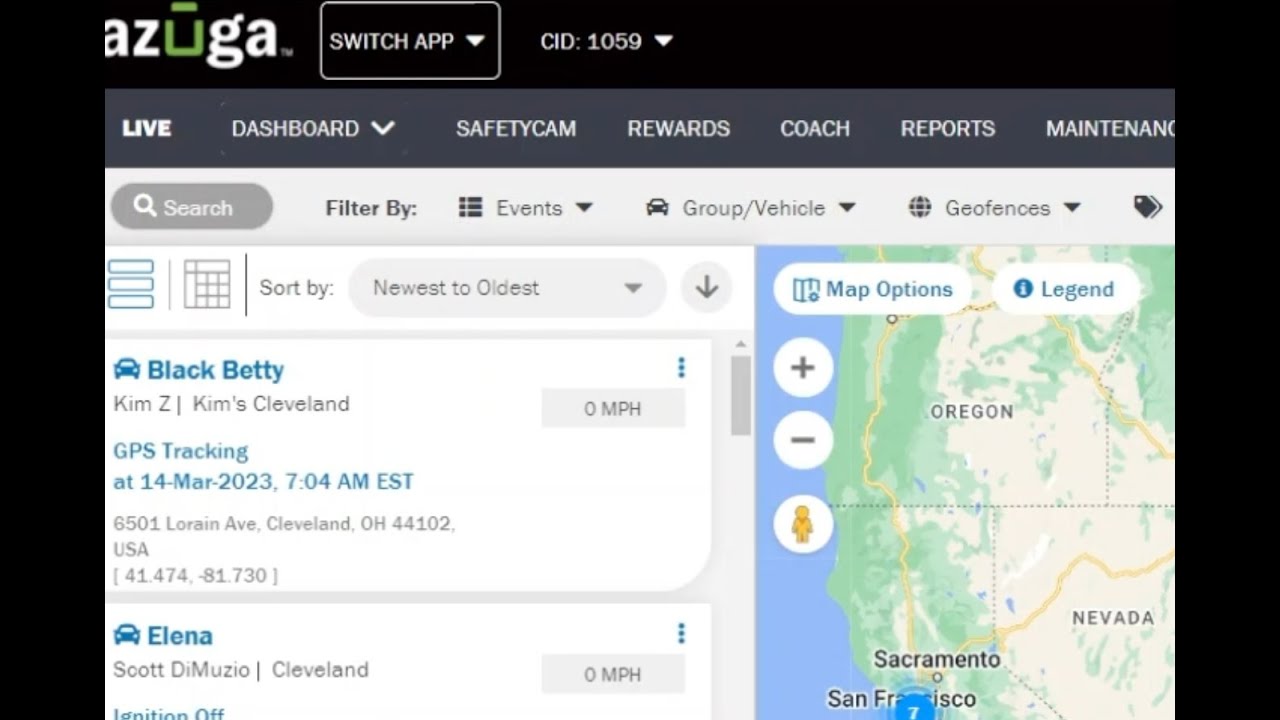The height and width of the screenshot is (720, 1280).
Task: Click Elena's 0 MPH speed badge
Action: 613,674
